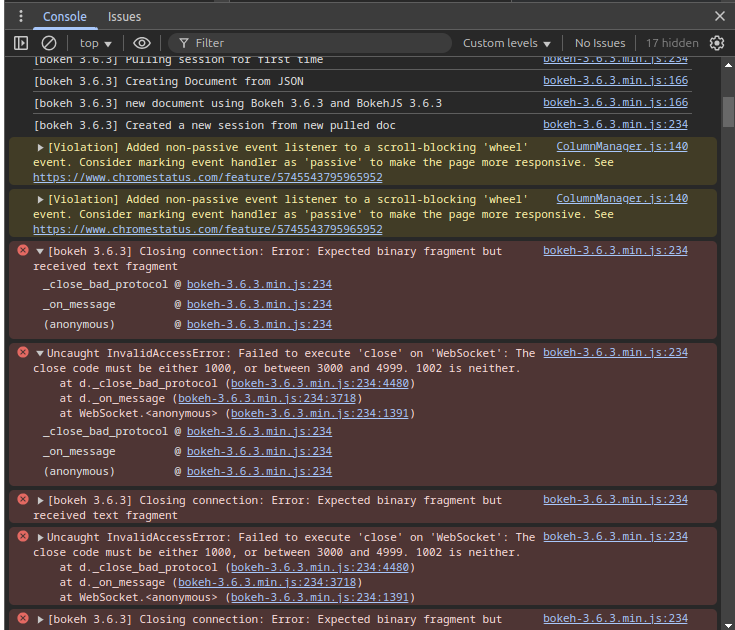The height and width of the screenshot is (630, 735).
Task: Click error icon of last Closing connection
Action: click(x=23, y=618)
